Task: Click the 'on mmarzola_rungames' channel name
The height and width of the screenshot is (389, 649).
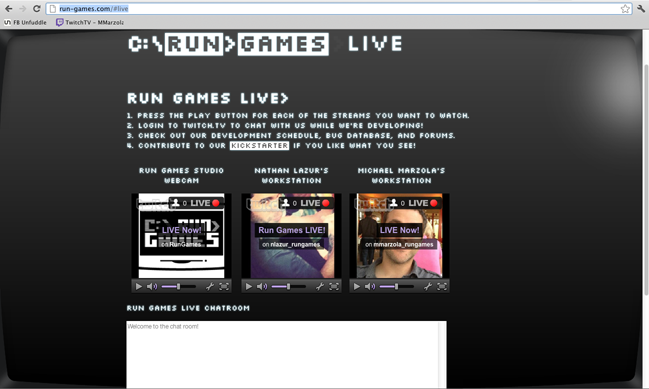Action: pos(399,245)
